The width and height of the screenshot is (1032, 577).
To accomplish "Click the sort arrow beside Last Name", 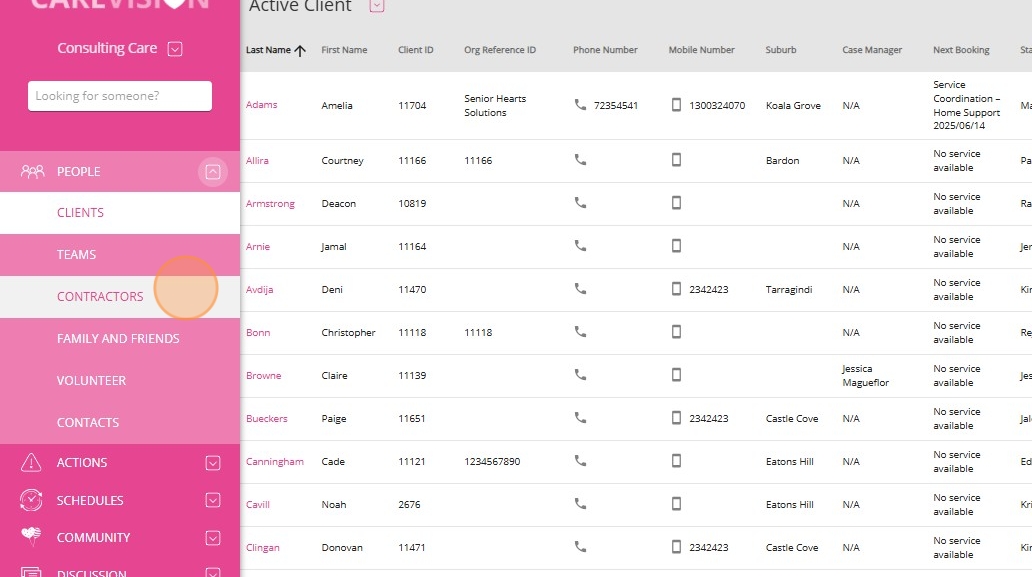I will [x=300, y=51].
